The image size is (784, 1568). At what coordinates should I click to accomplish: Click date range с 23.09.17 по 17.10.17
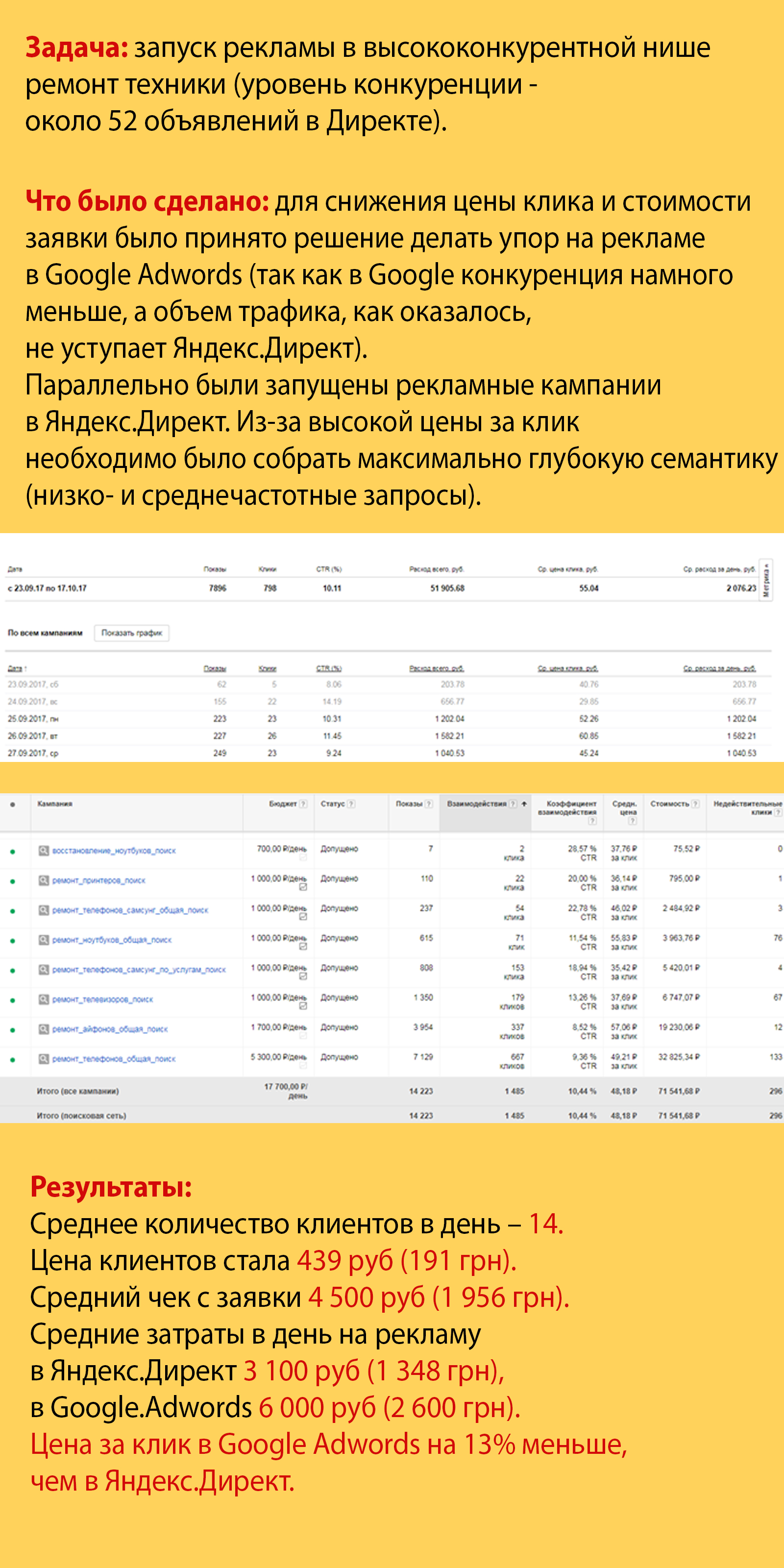(47, 588)
